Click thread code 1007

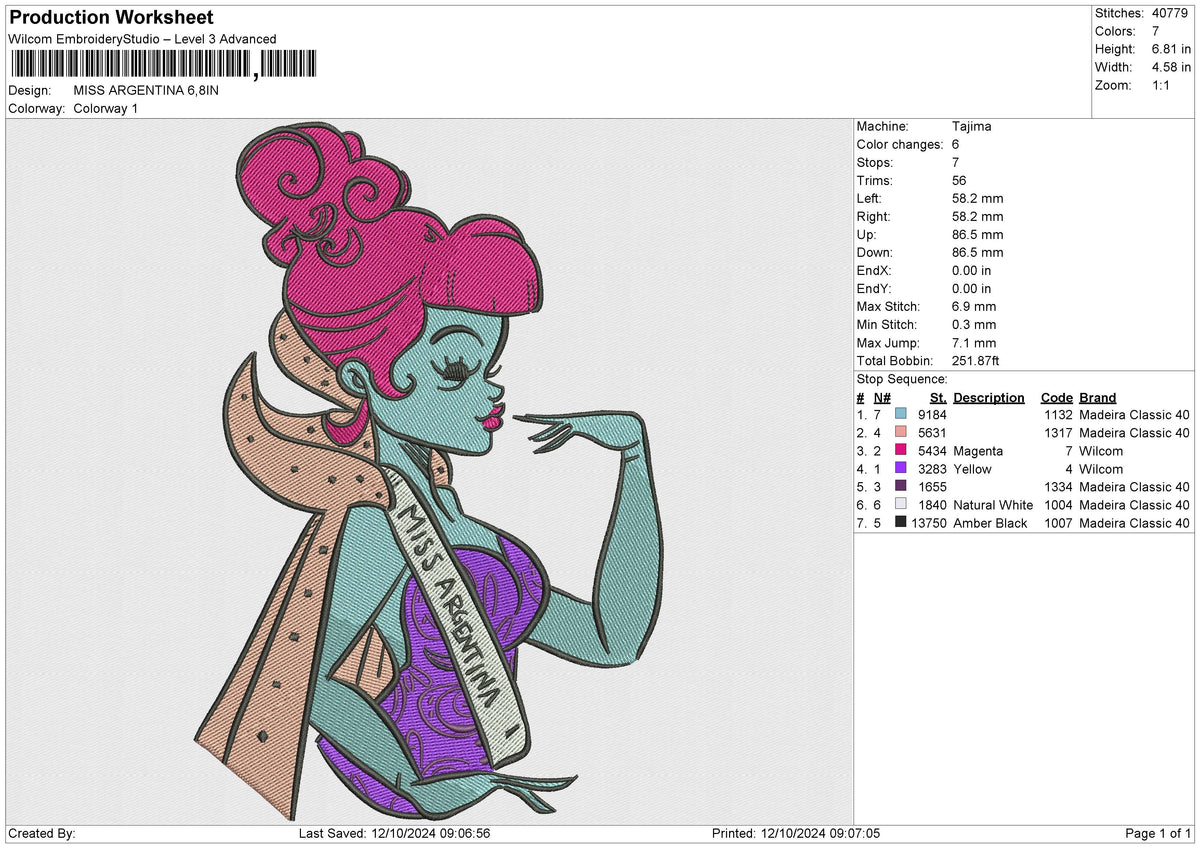(x=1058, y=523)
